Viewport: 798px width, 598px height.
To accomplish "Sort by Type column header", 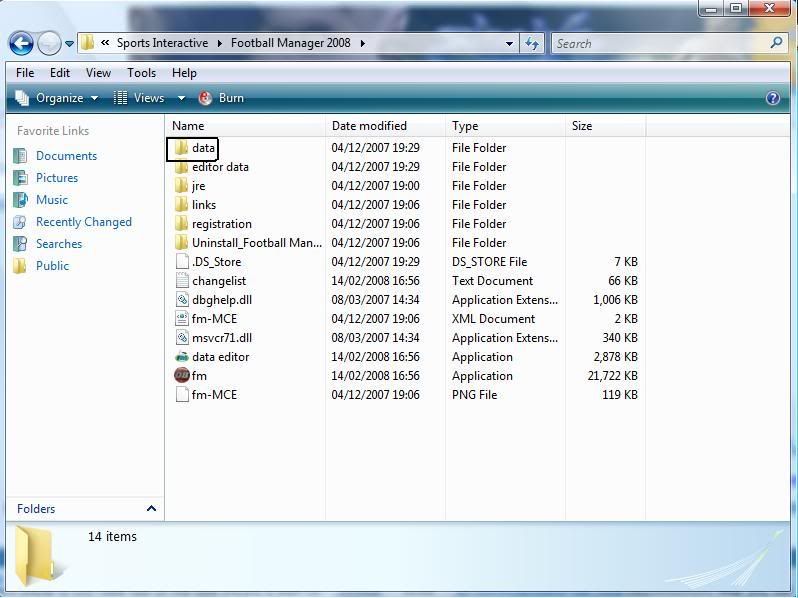I will click(x=505, y=126).
